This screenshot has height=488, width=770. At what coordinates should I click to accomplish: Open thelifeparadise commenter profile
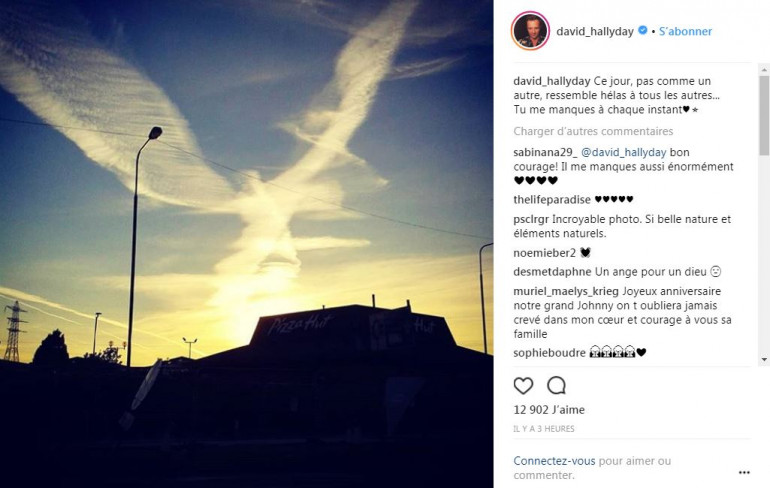[x=552, y=199]
